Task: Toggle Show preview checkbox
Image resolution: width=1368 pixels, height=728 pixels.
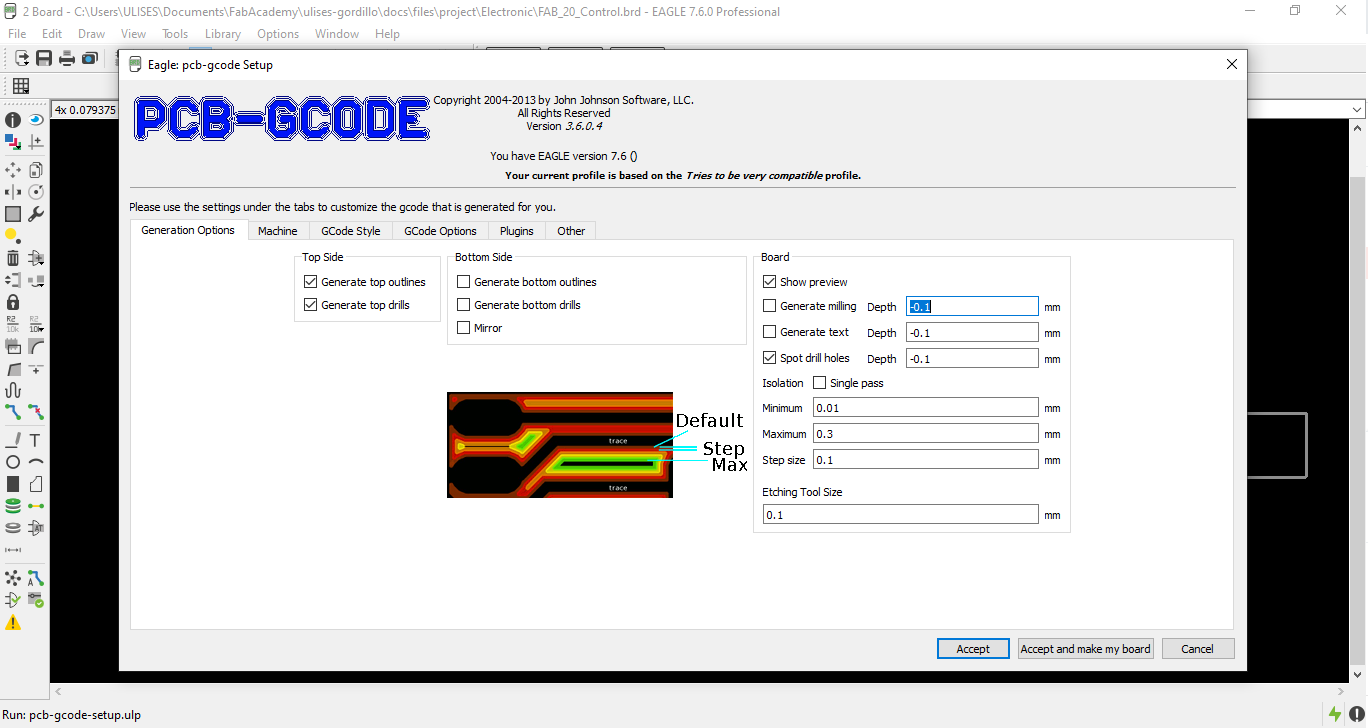Action: click(x=770, y=282)
